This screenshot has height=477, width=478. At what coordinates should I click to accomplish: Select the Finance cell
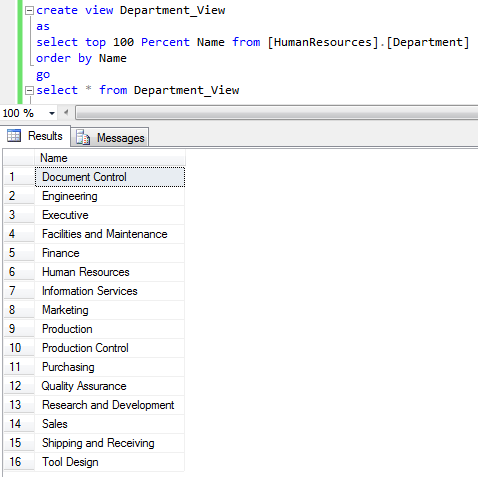[110, 253]
